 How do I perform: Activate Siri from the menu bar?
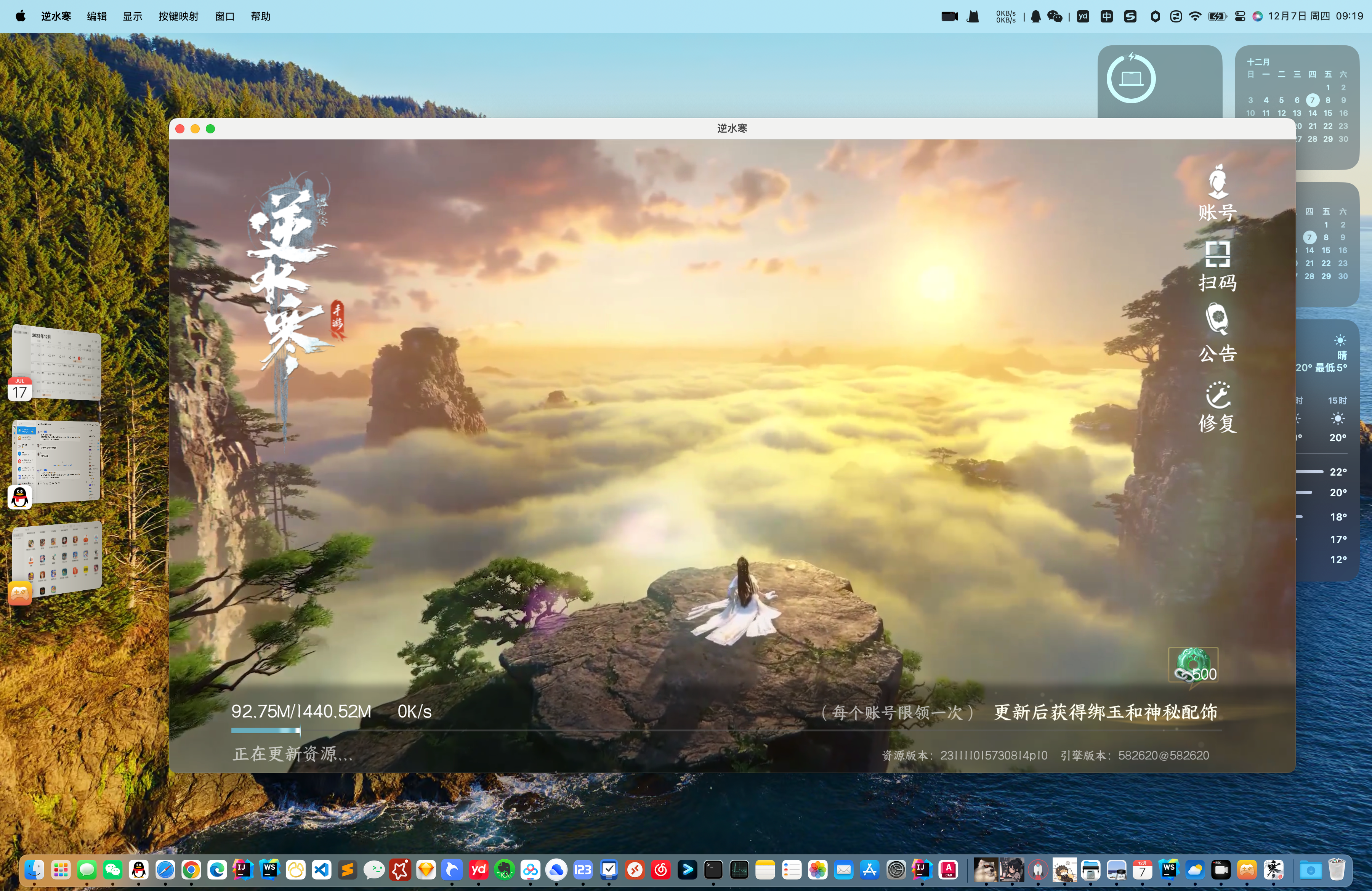1257,16
